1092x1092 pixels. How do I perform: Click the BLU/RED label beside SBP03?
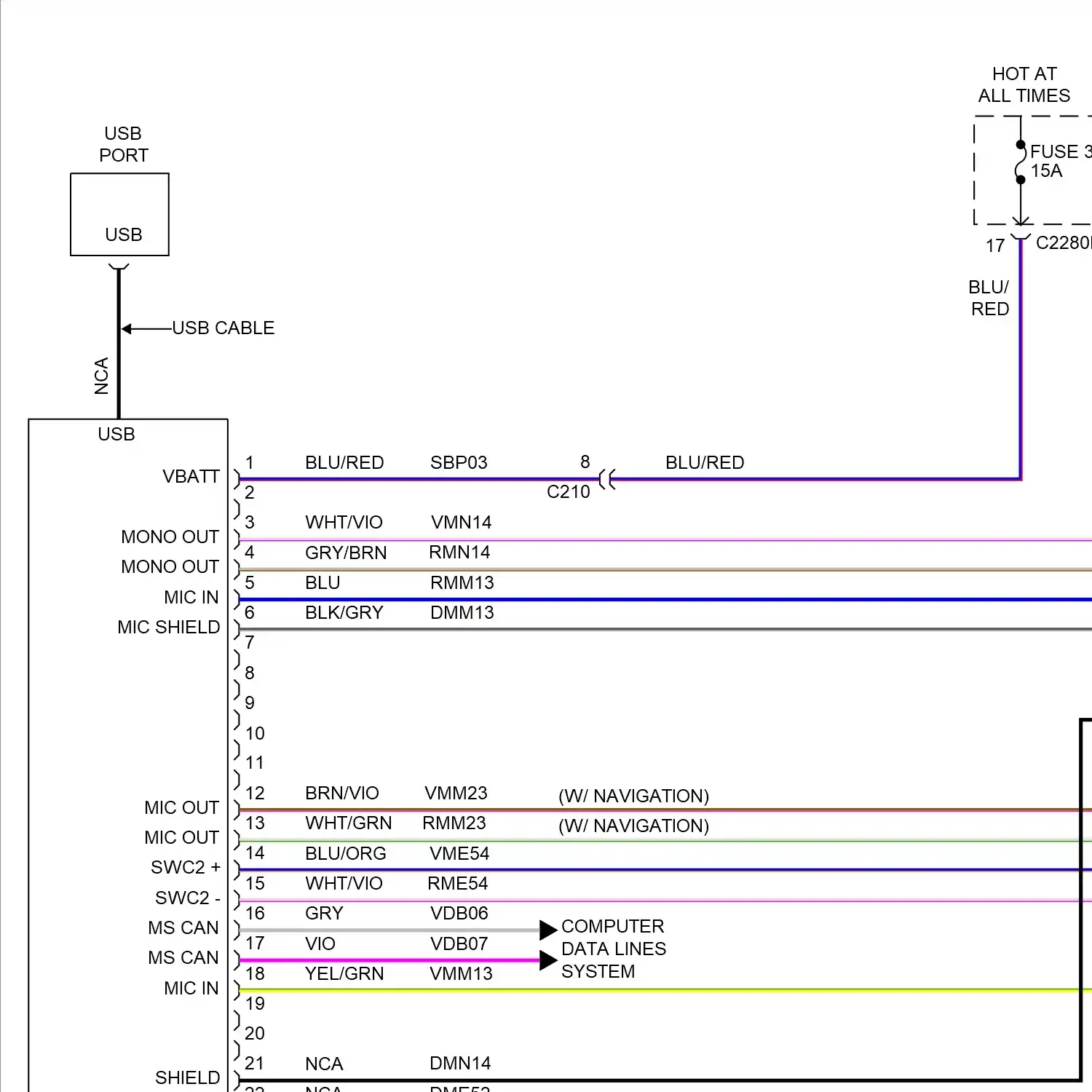344,462
